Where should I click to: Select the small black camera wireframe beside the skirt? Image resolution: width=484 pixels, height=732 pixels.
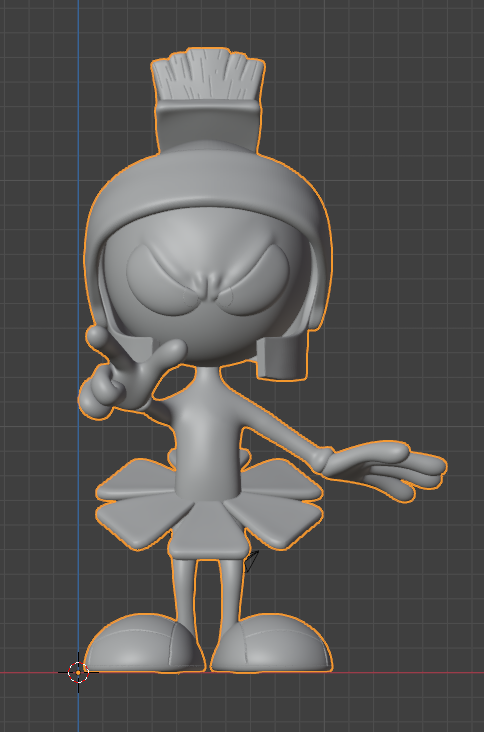click(x=251, y=561)
